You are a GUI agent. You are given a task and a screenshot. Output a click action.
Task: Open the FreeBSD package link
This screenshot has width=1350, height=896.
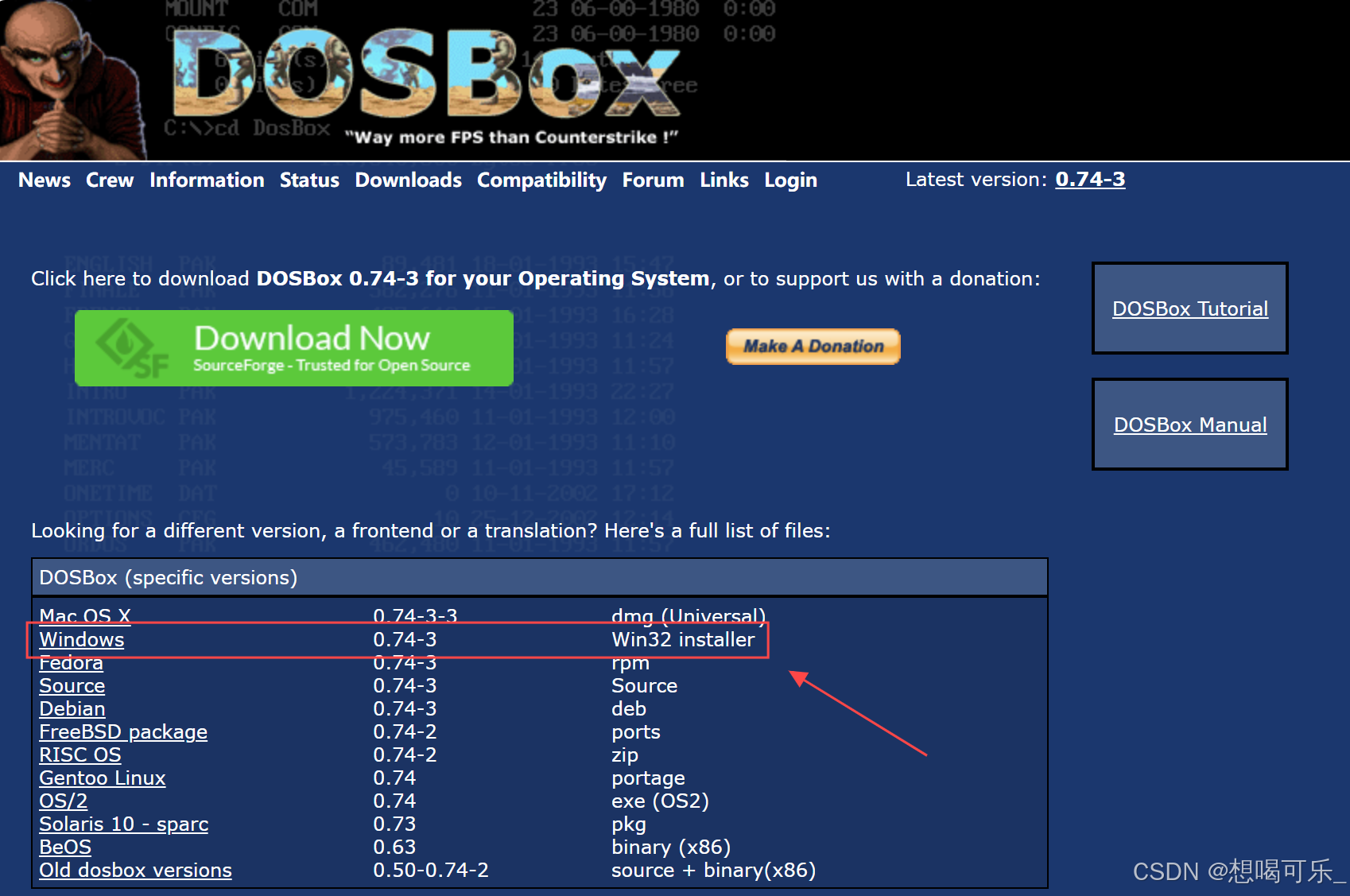point(123,731)
